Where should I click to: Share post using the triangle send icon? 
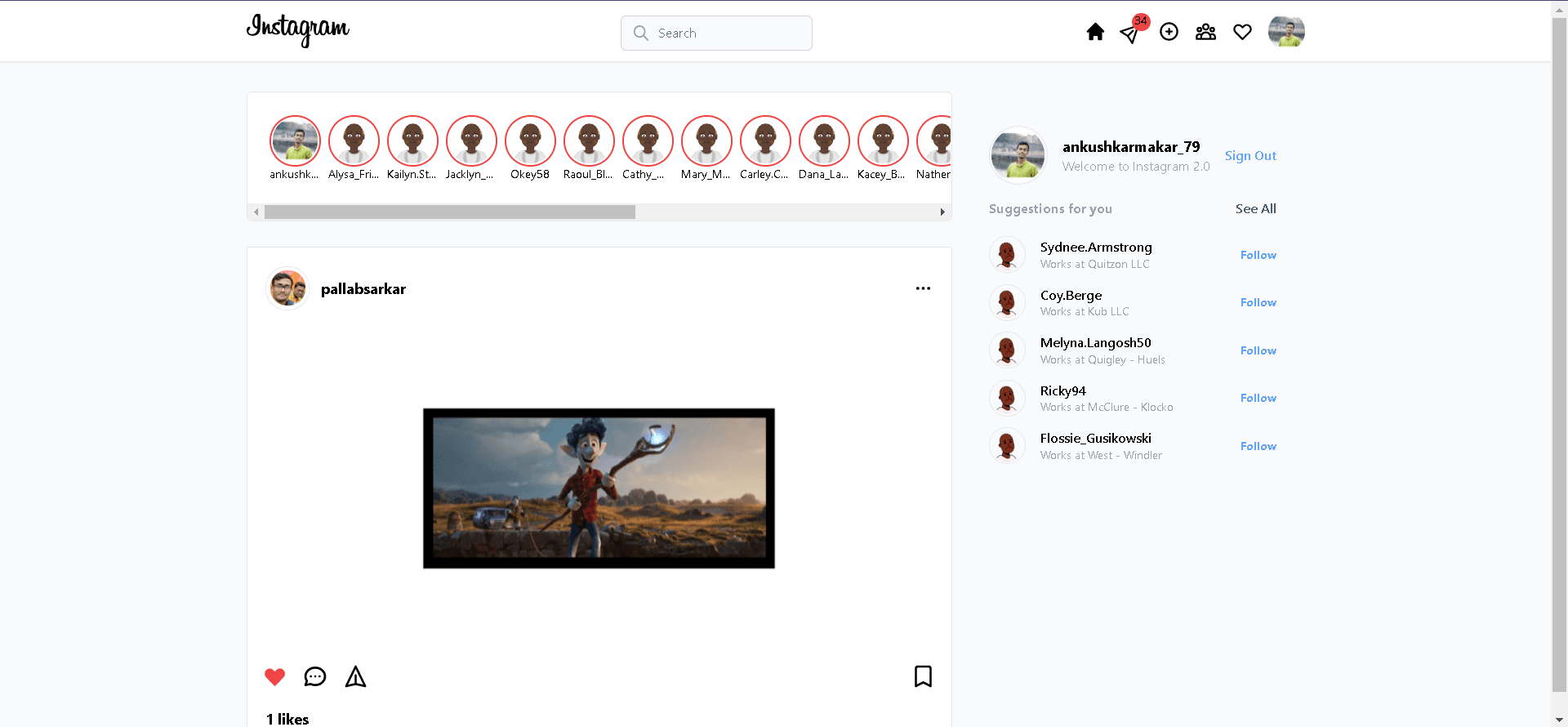[x=355, y=676]
